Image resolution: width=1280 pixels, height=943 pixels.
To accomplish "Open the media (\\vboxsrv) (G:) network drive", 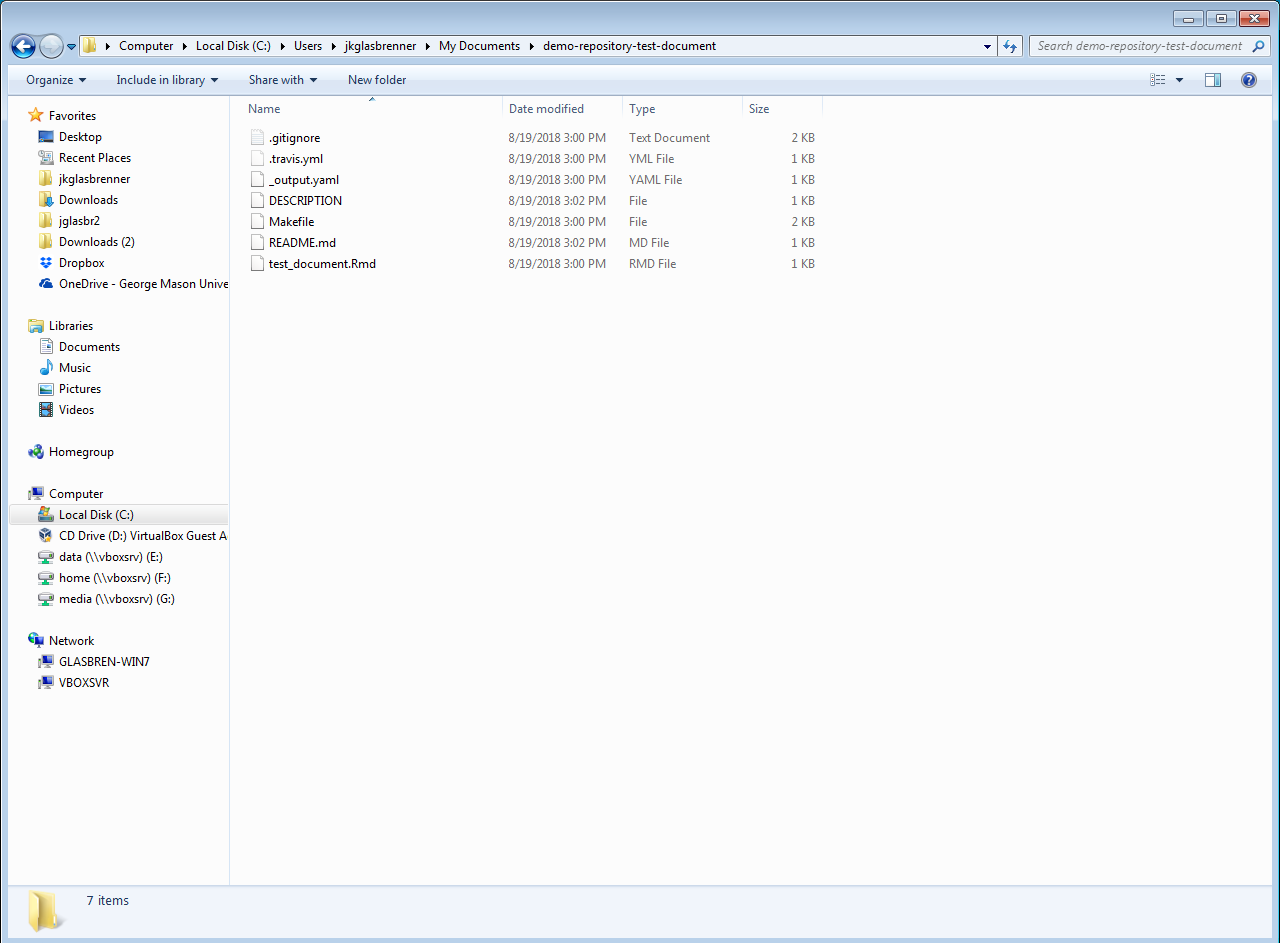I will tap(116, 599).
